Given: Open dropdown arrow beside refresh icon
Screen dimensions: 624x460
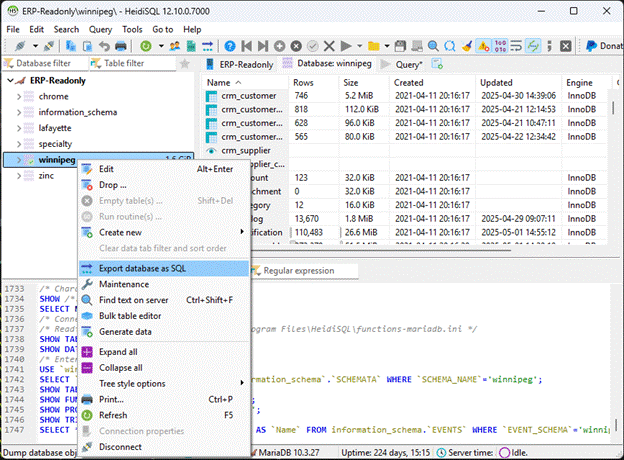Looking at the screenshot, I should click(x=161, y=46).
